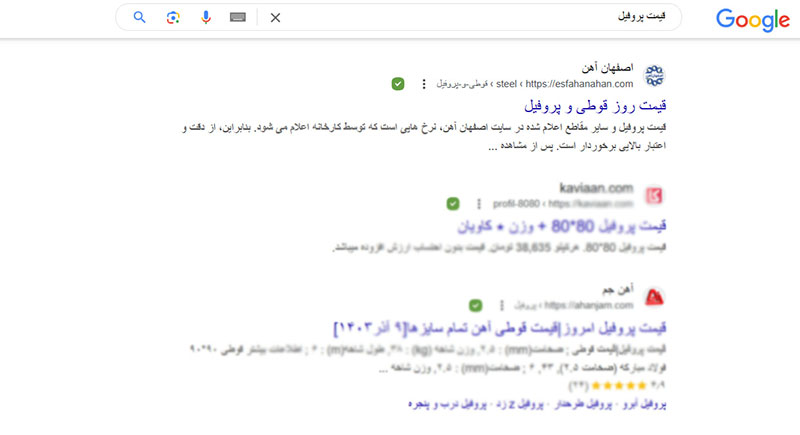
Task: Open result قیمت روز قوطی و پروفیل
Action: (595, 106)
